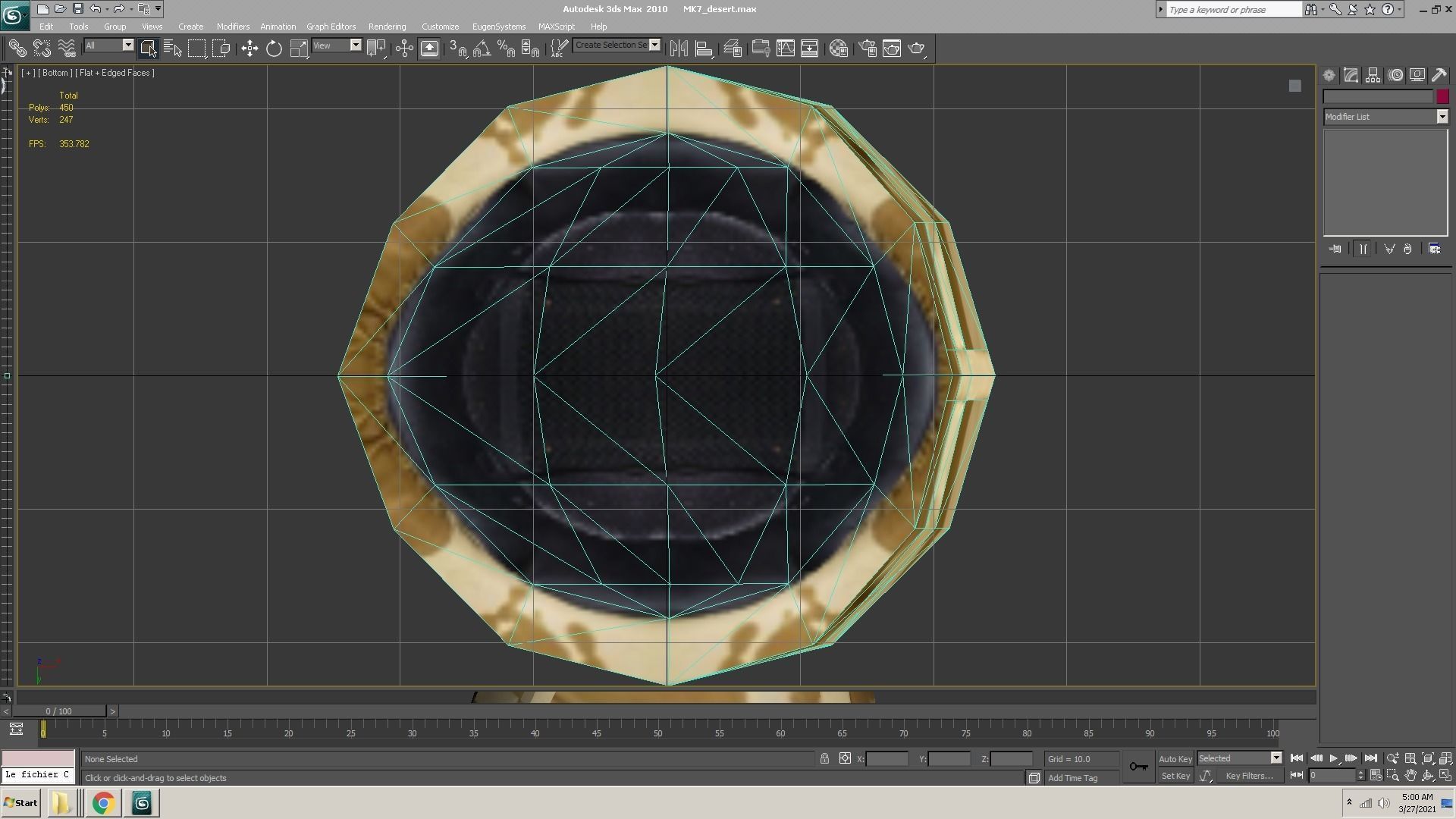Activate the Rotate tool
The image size is (1456, 819).
274,49
